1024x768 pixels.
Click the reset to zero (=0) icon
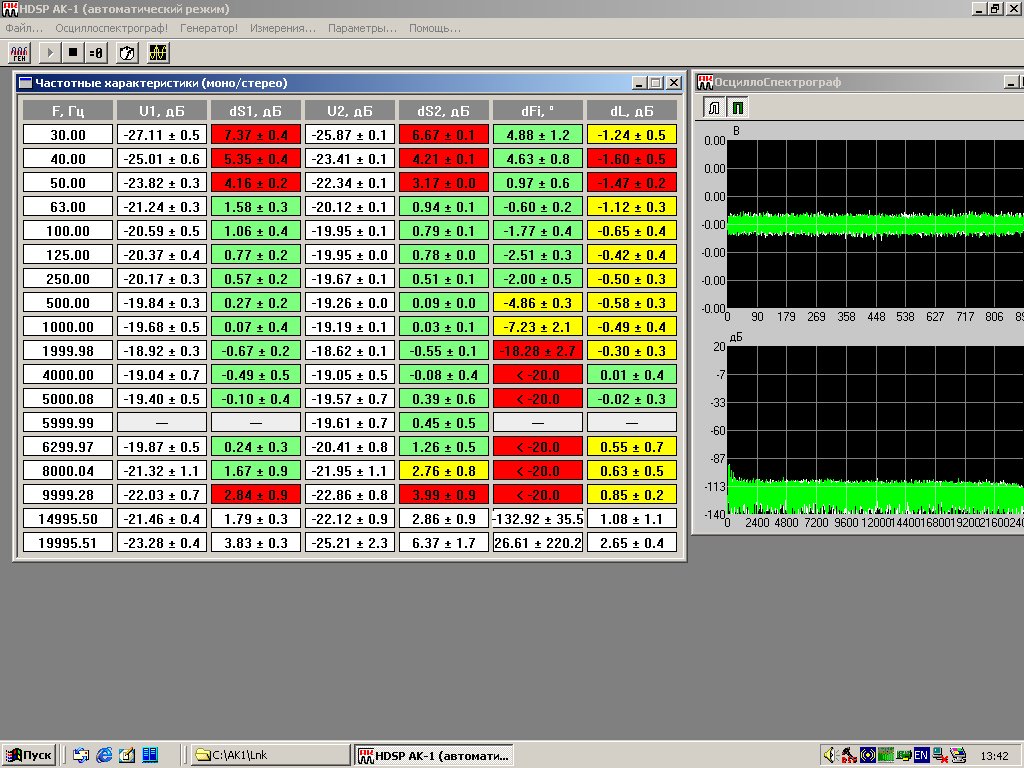click(x=96, y=51)
